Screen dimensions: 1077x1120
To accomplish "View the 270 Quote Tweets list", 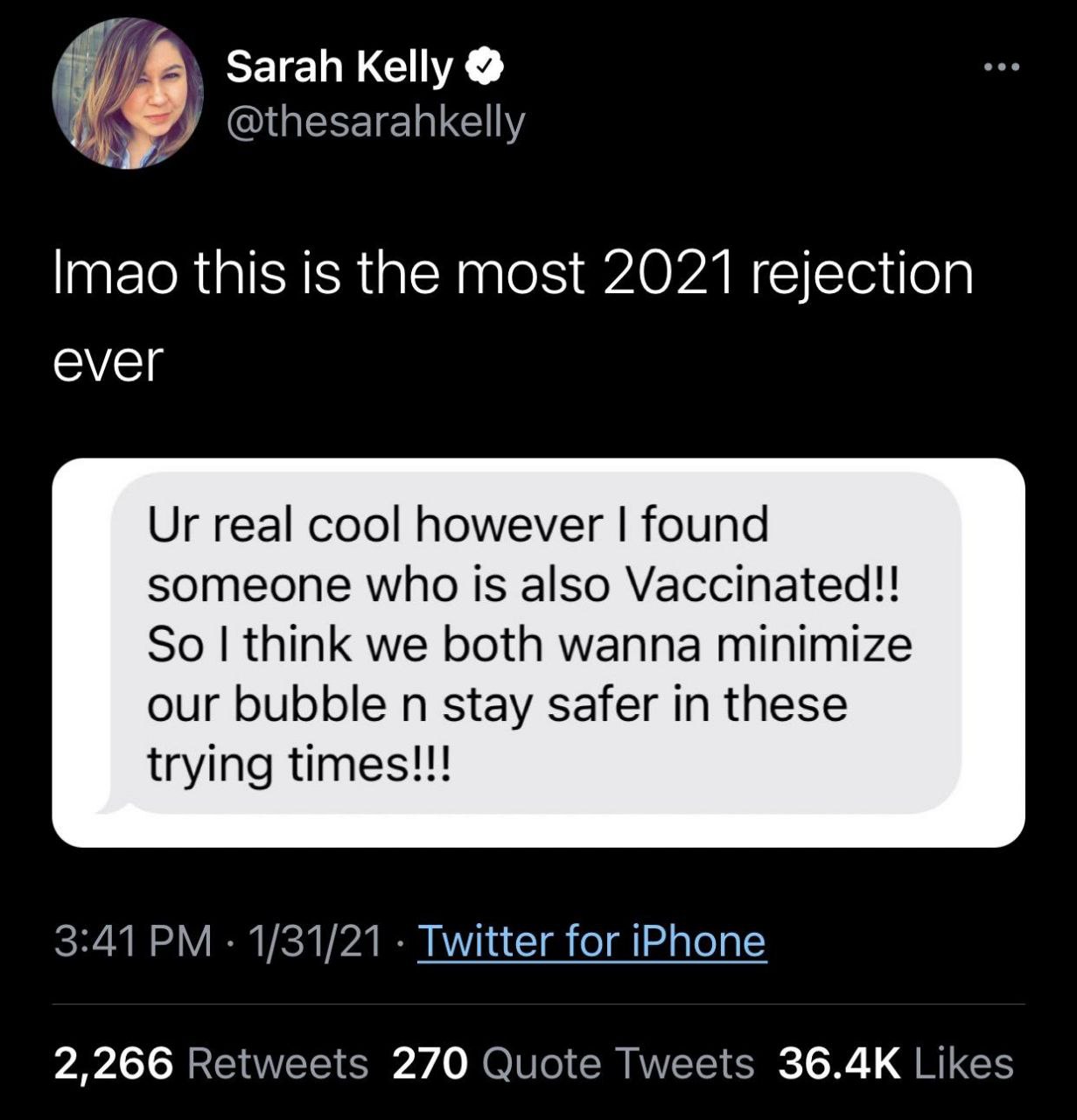I will 573,1064.
